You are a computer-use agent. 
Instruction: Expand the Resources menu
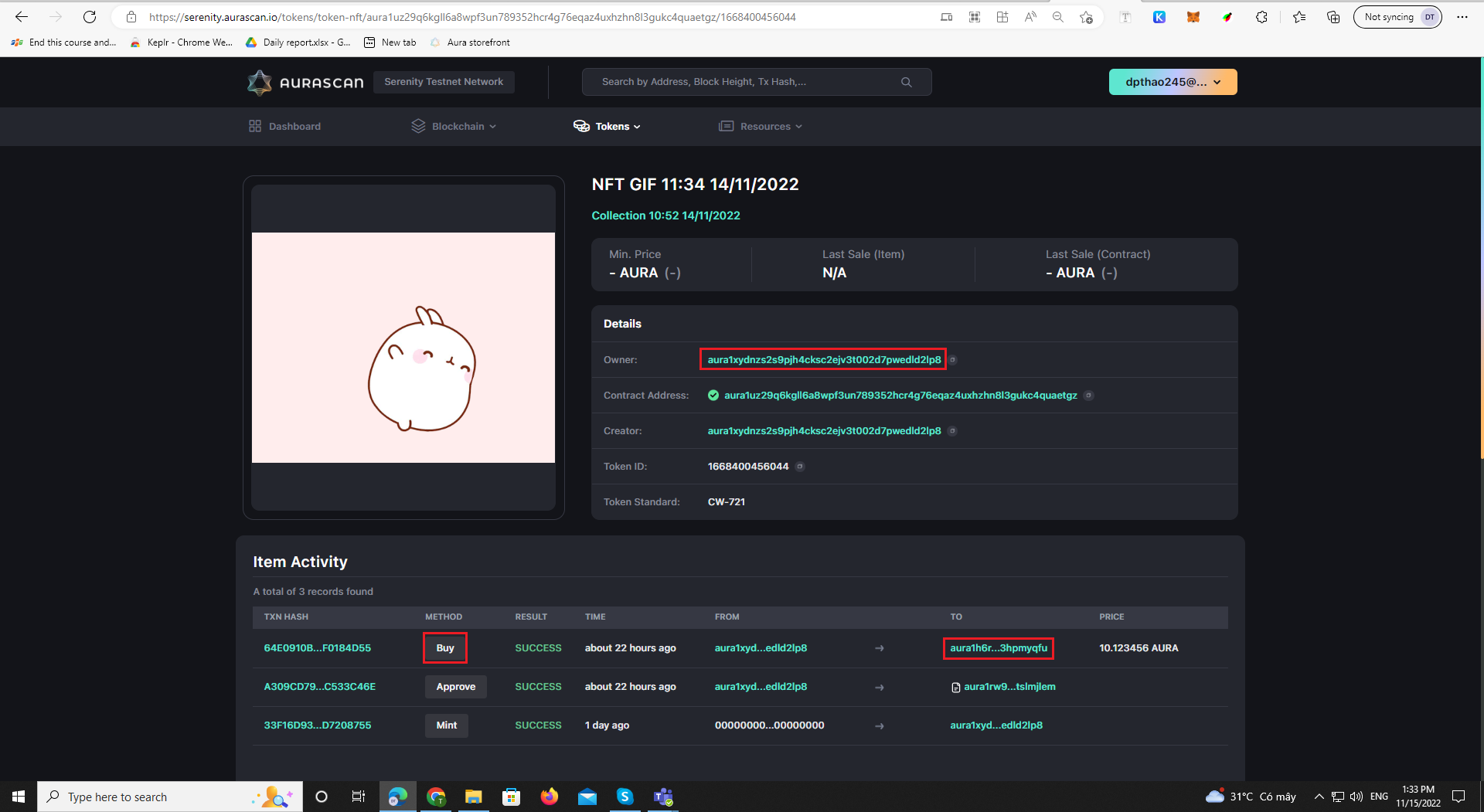coord(766,126)
